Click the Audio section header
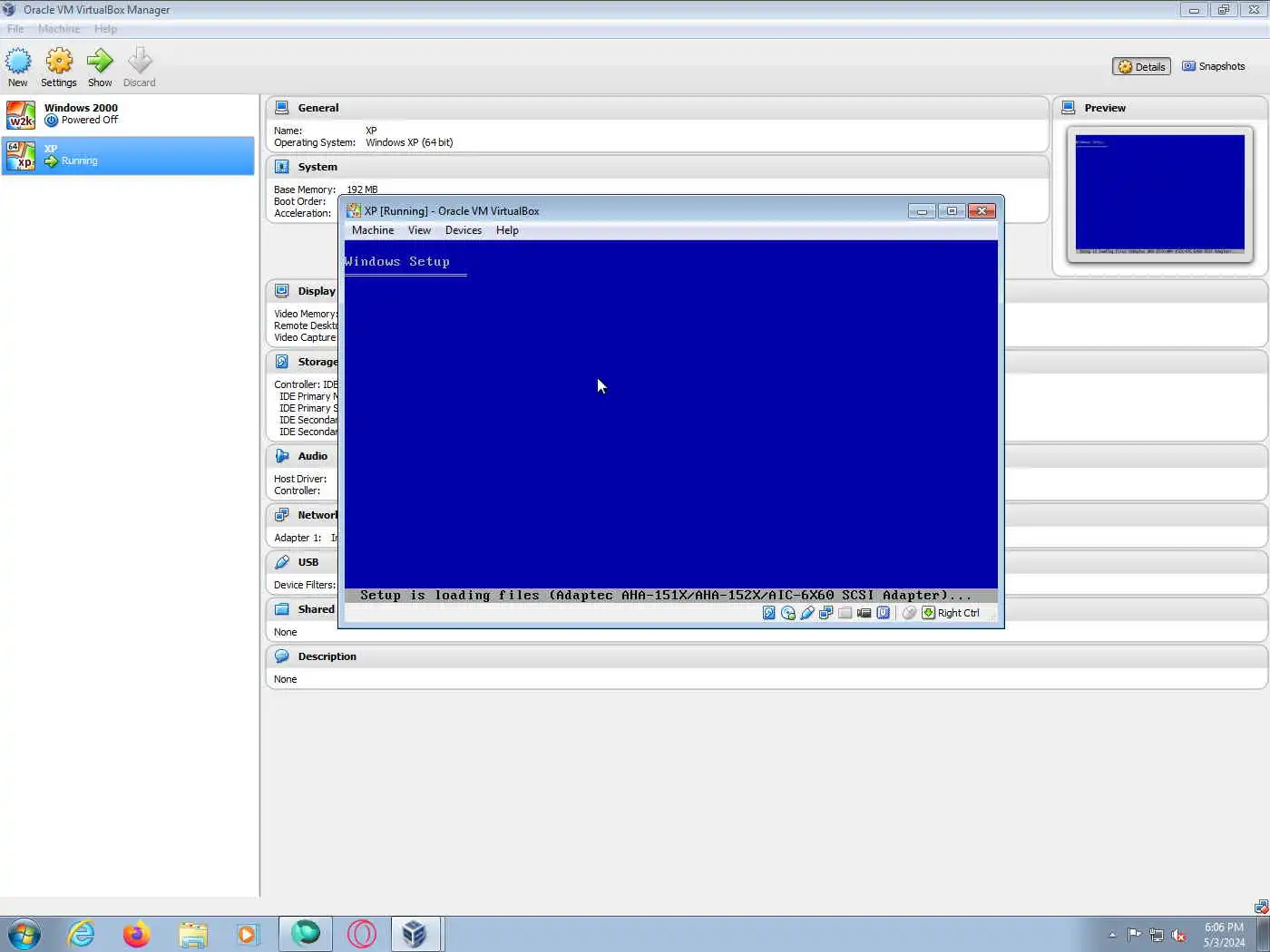The image size is (1270, 952). tap(303, 456)
